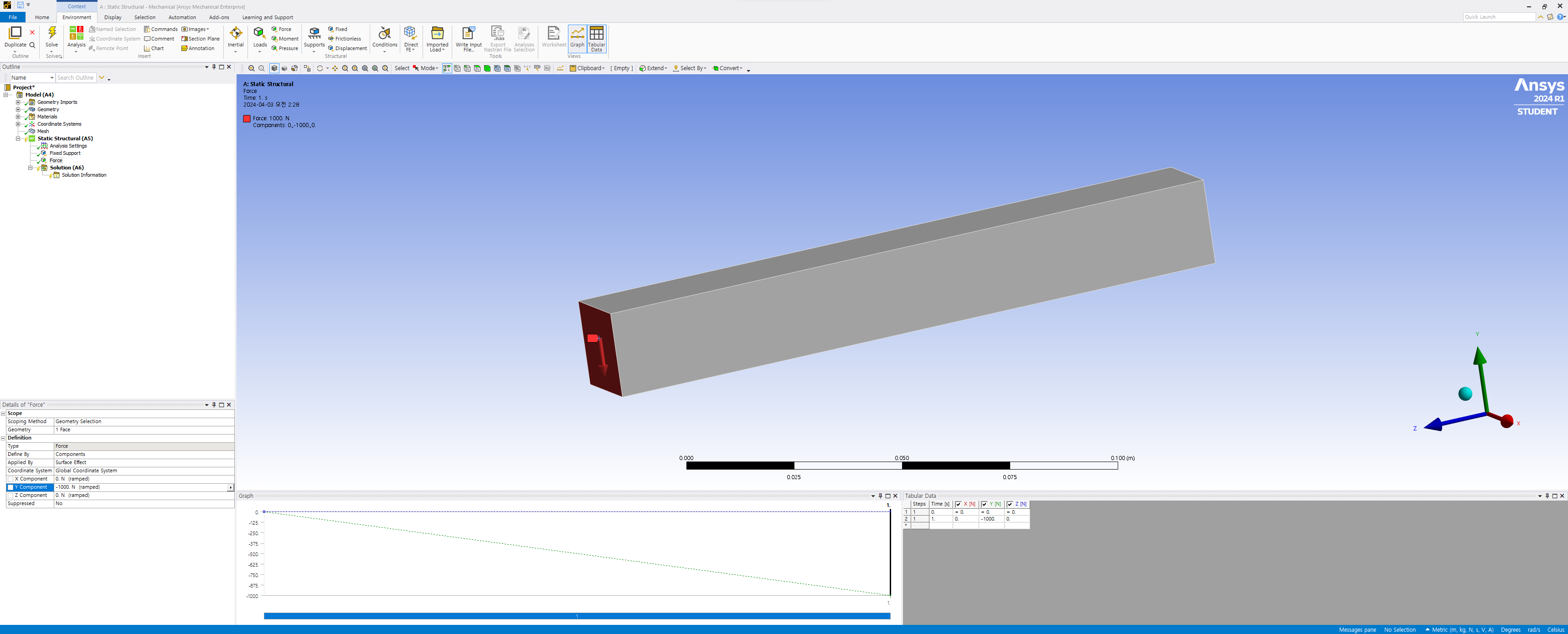Click the first zoom icon in graphics toolbar
Screen dimensions: 1568x634
click(x=252, y=68)
